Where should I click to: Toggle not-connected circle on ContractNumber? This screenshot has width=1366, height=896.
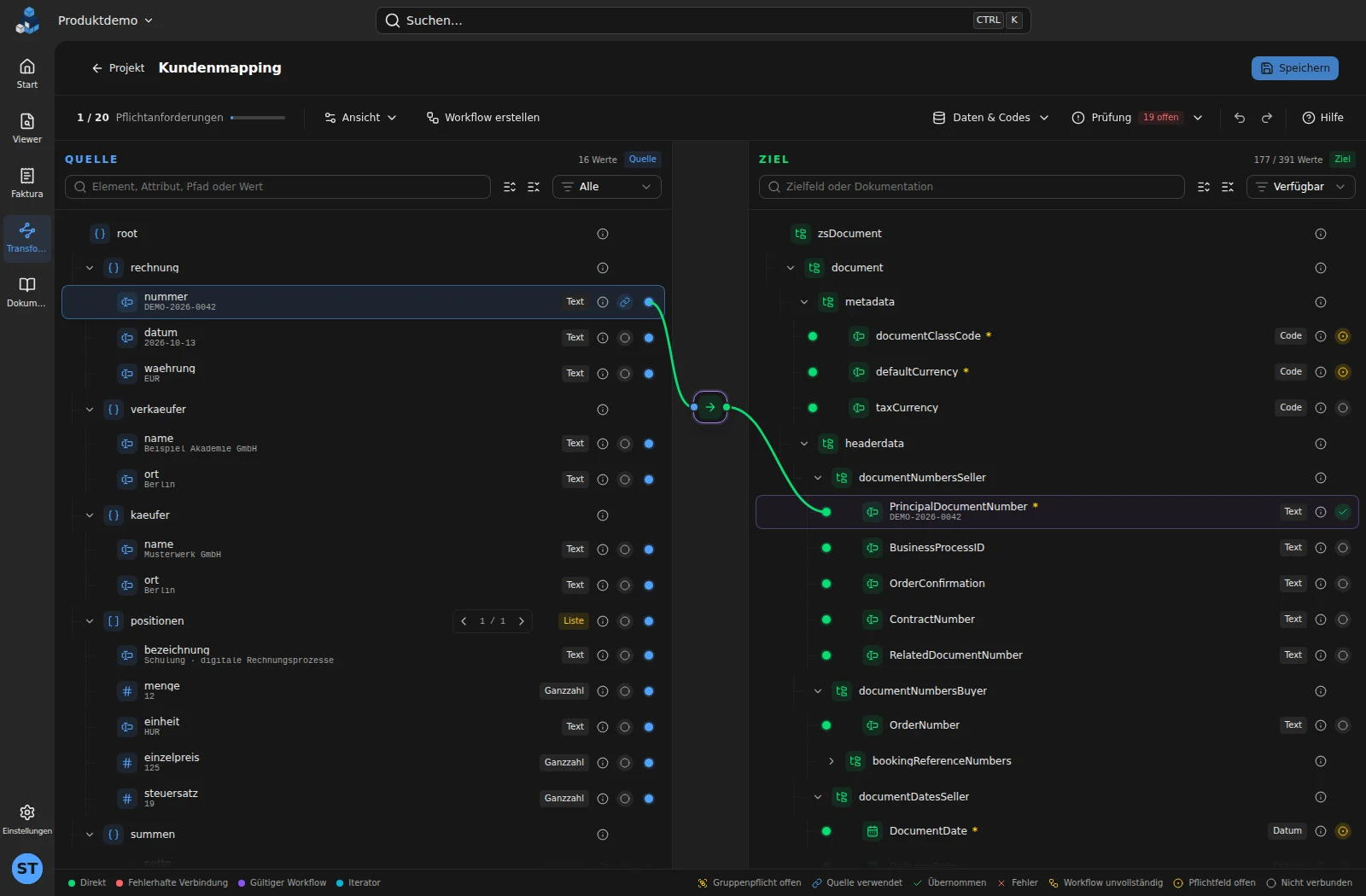tap(1343, 620)
